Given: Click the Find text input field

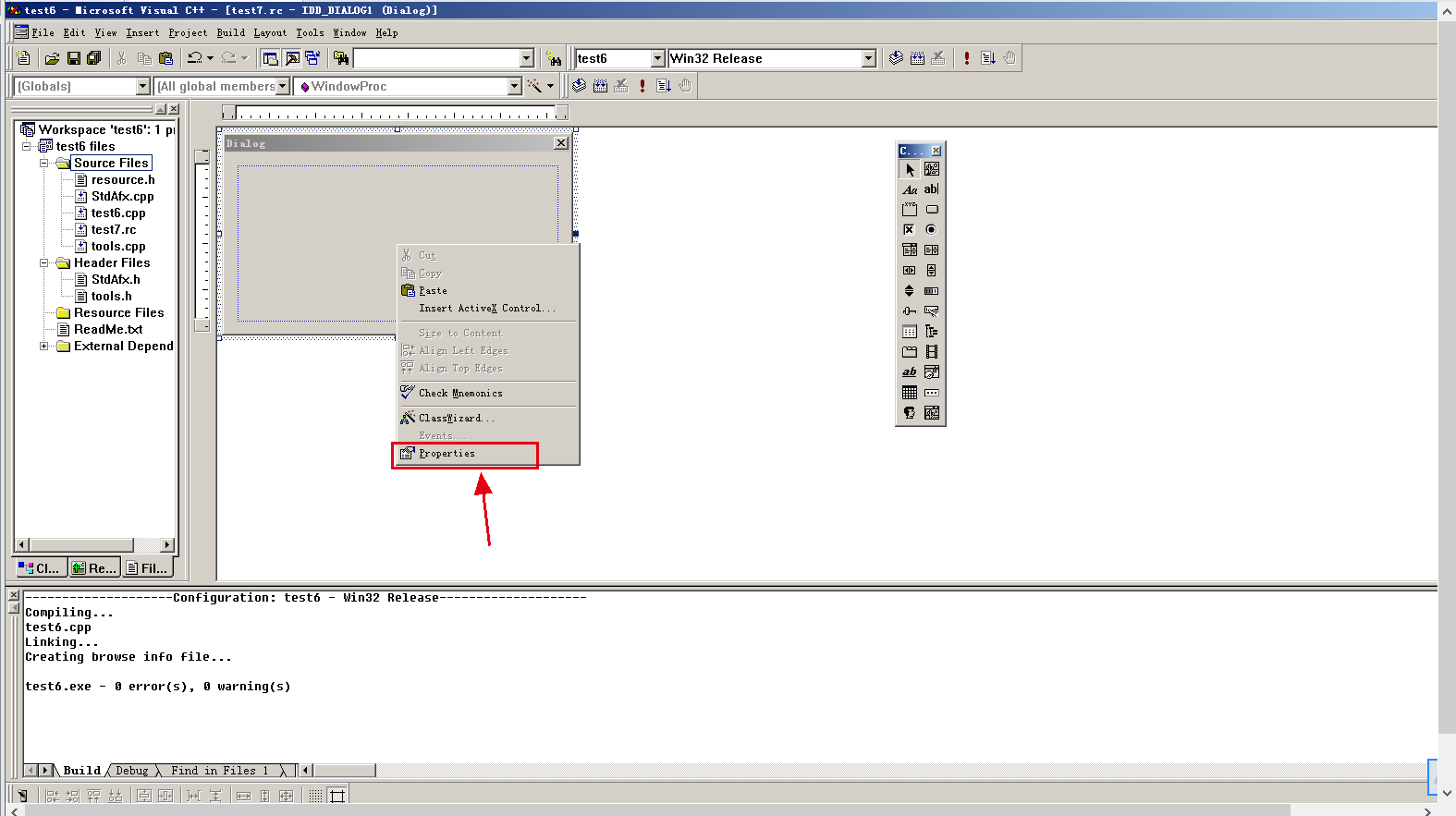Looking at the screenshot, I should [436, 58].
